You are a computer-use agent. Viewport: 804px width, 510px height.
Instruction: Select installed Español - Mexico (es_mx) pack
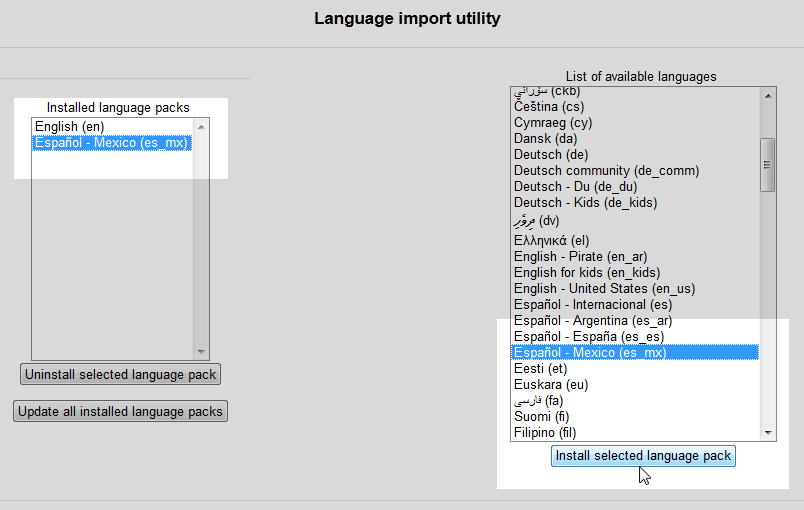[111, 143]
